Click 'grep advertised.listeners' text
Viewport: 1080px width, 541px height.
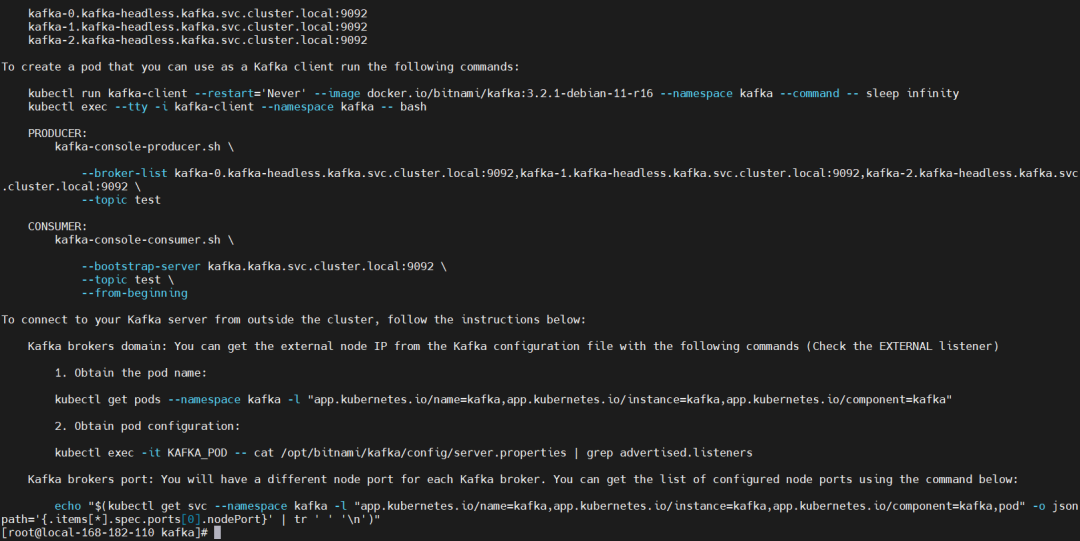coord(669,453)
